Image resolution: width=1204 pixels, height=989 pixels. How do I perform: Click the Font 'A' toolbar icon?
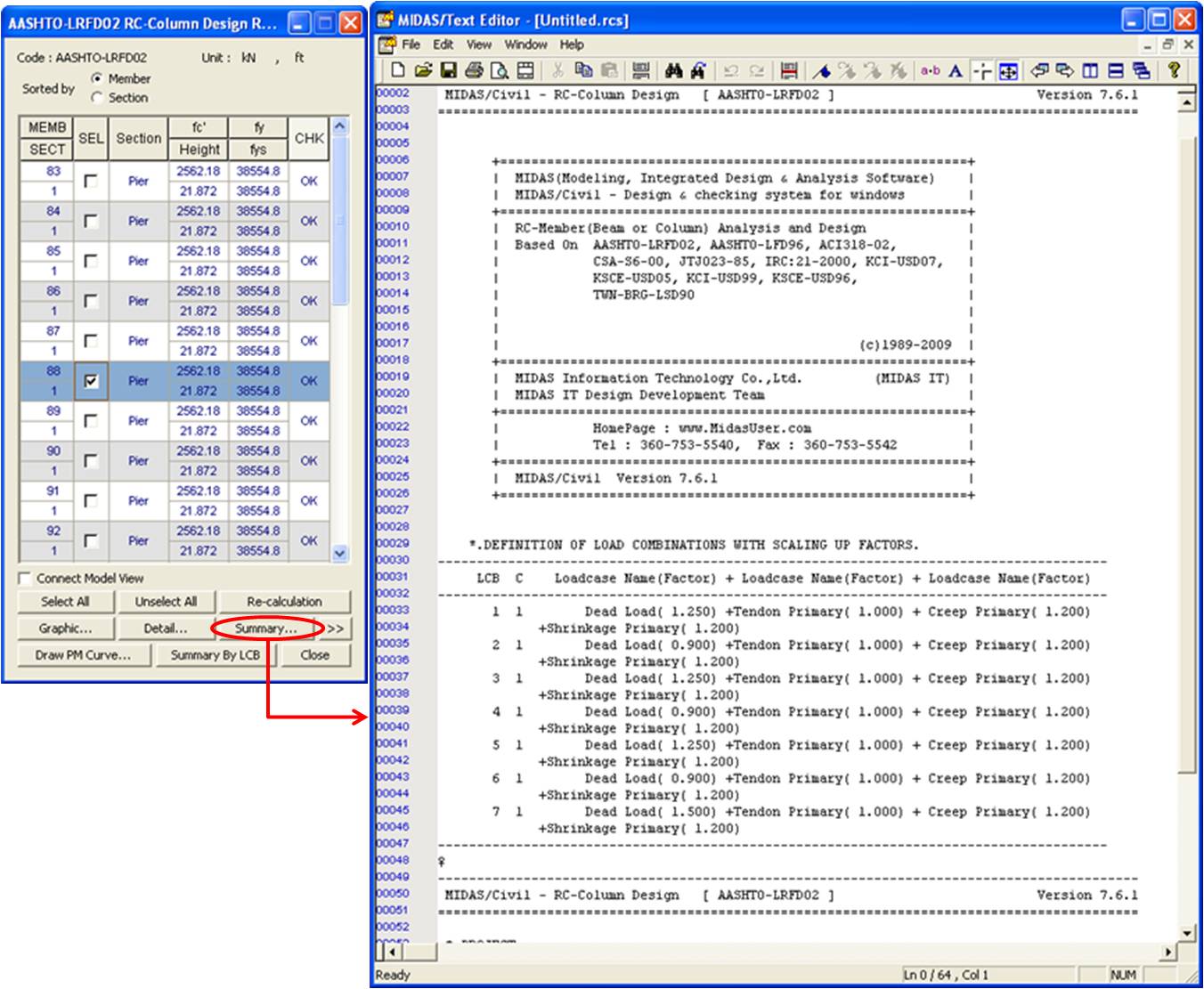(x=956, y=71)
